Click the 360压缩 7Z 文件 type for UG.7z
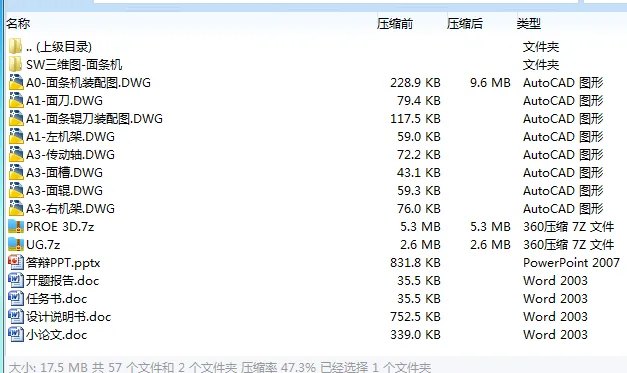The width and height of the screenshot is (627, 373). (x=568, y=245)
